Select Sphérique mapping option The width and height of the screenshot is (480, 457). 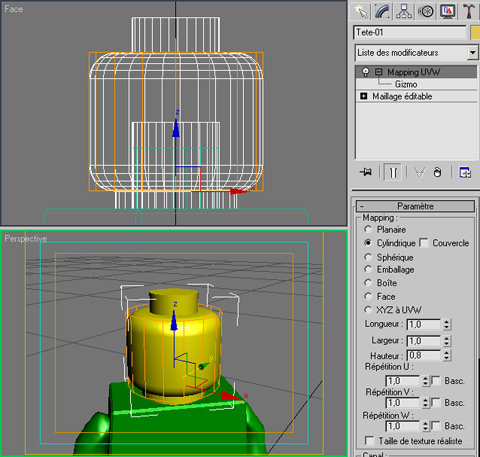click(368, 257)
